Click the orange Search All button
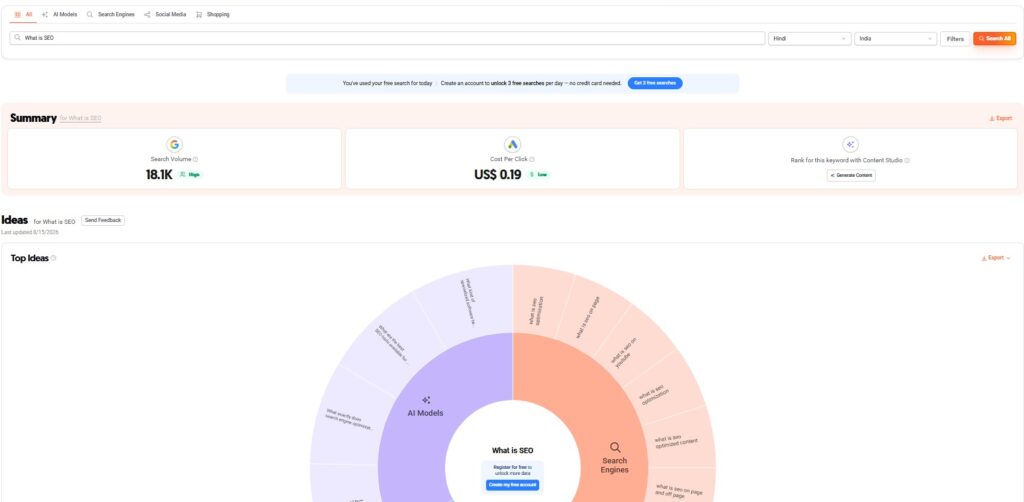This screenshot has height=502, width=1024. click(x=994, y=39)
